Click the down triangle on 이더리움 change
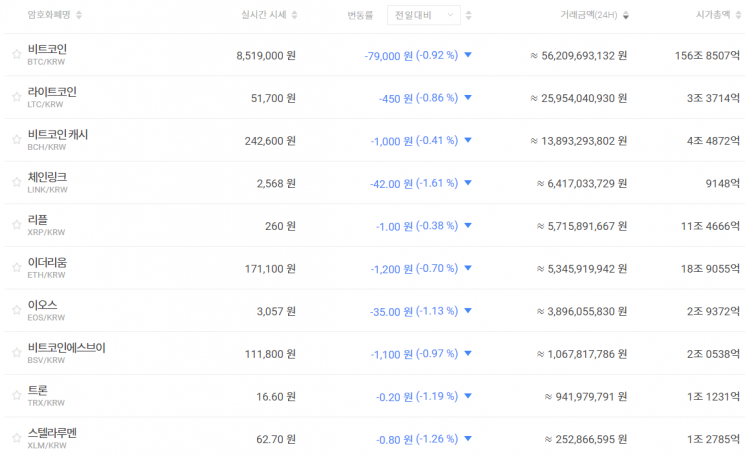The height and width of the screenshot is (458, 745). click(x=468, y=268)
